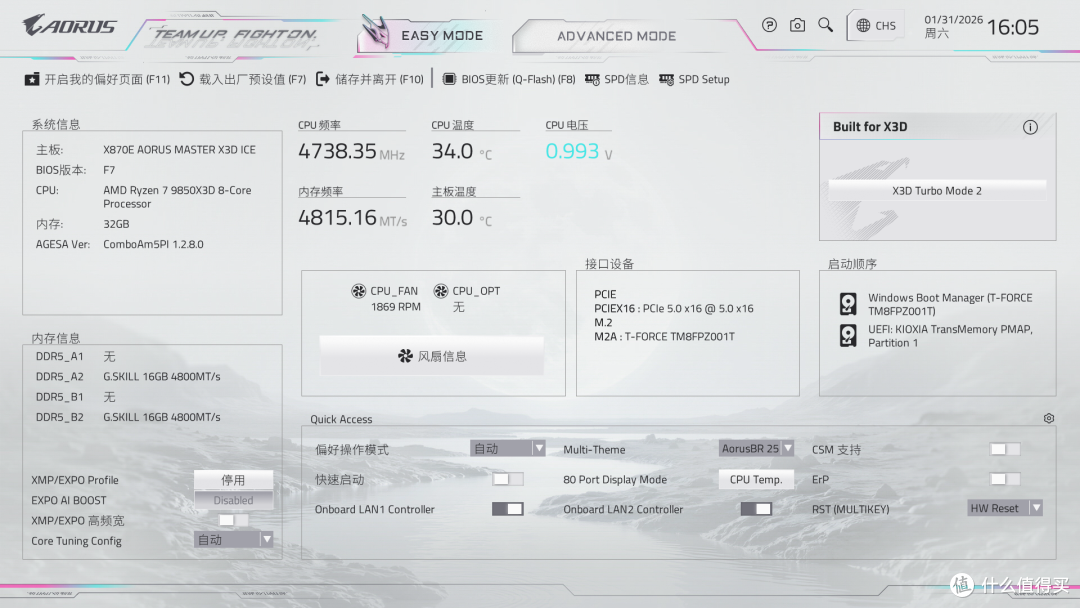Open the 偏好操作模式 dropdown

(x=508, y=448)
